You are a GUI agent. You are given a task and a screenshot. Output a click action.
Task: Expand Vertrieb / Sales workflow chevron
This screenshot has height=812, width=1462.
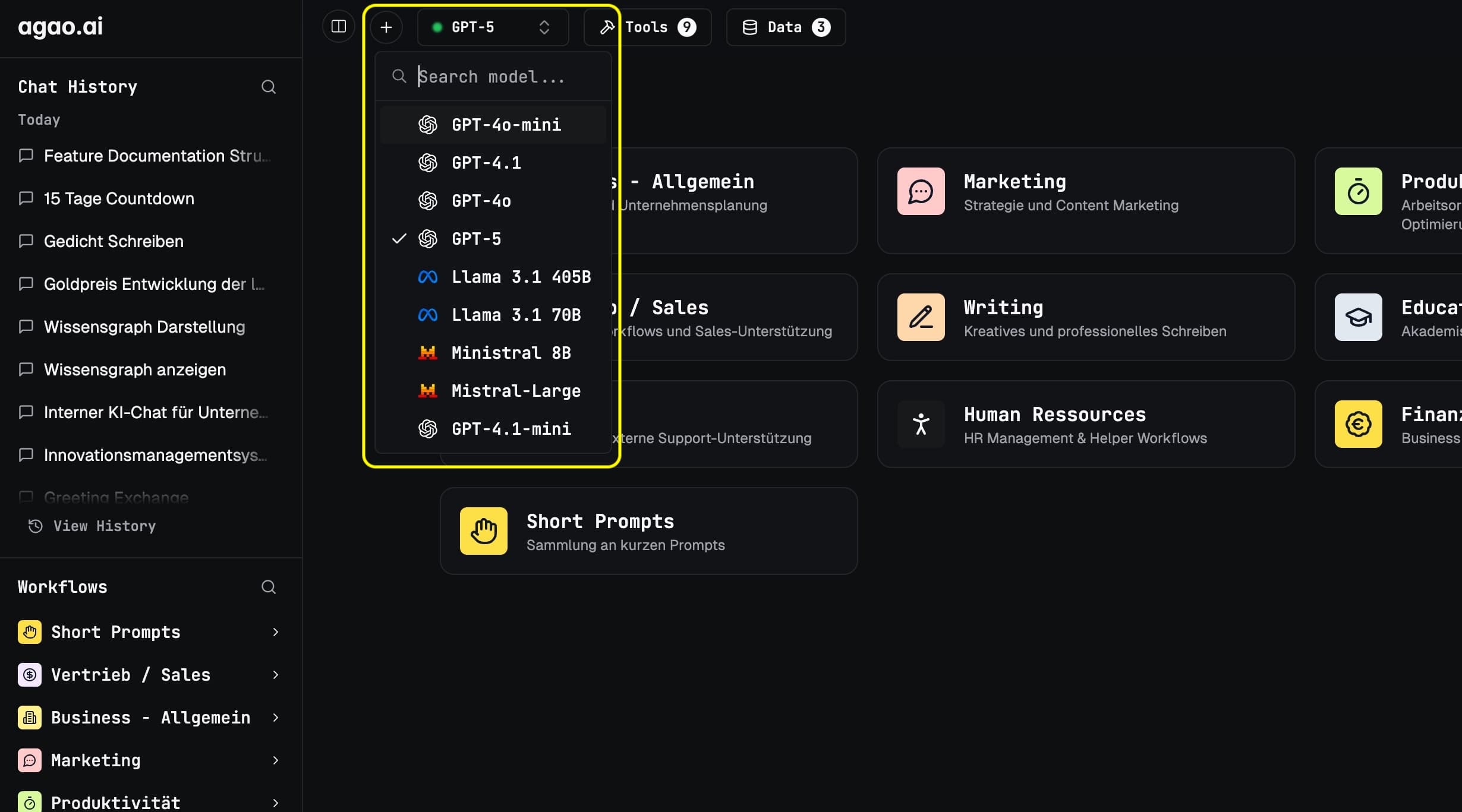click(275, 675)
